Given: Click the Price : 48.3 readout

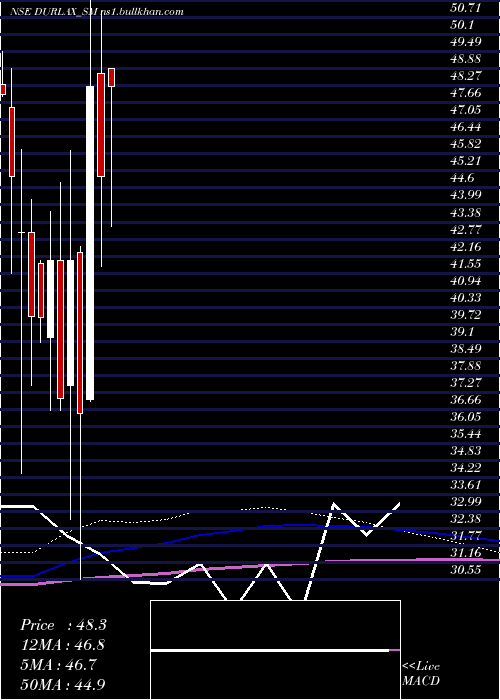Looking at the screenshot, I should 63,625.
